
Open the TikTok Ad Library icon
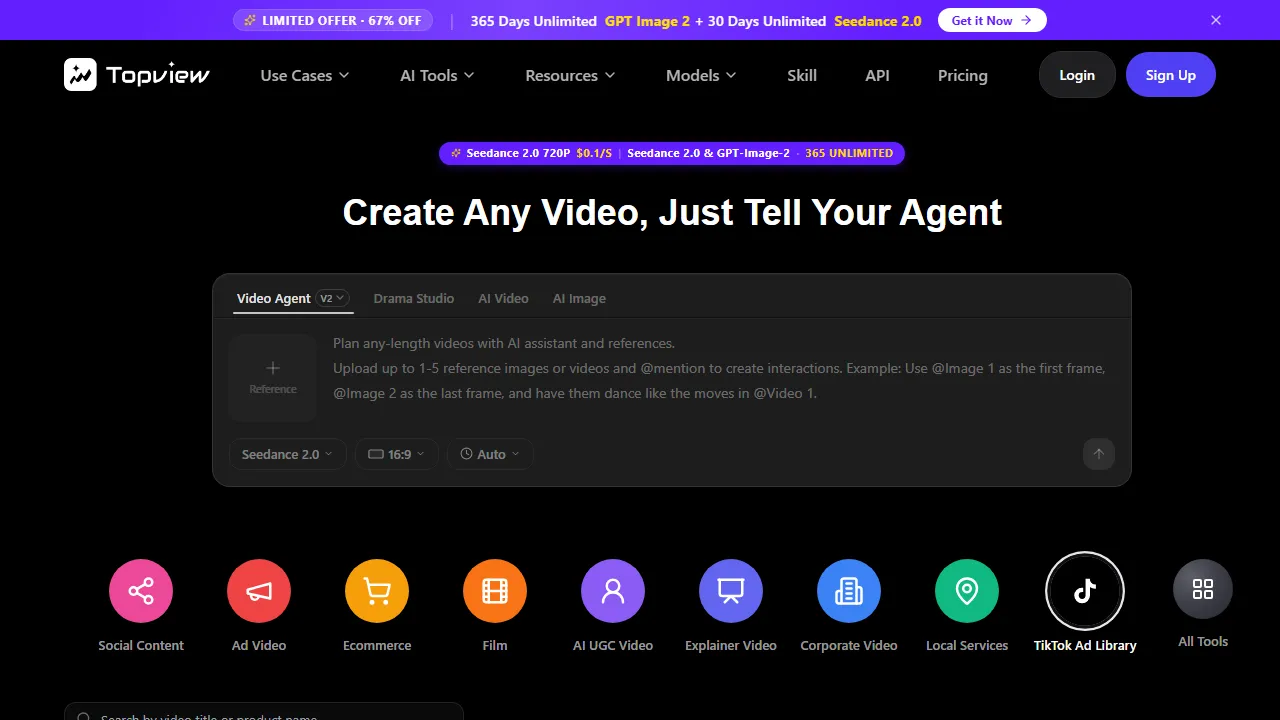tap(1085, 591)
